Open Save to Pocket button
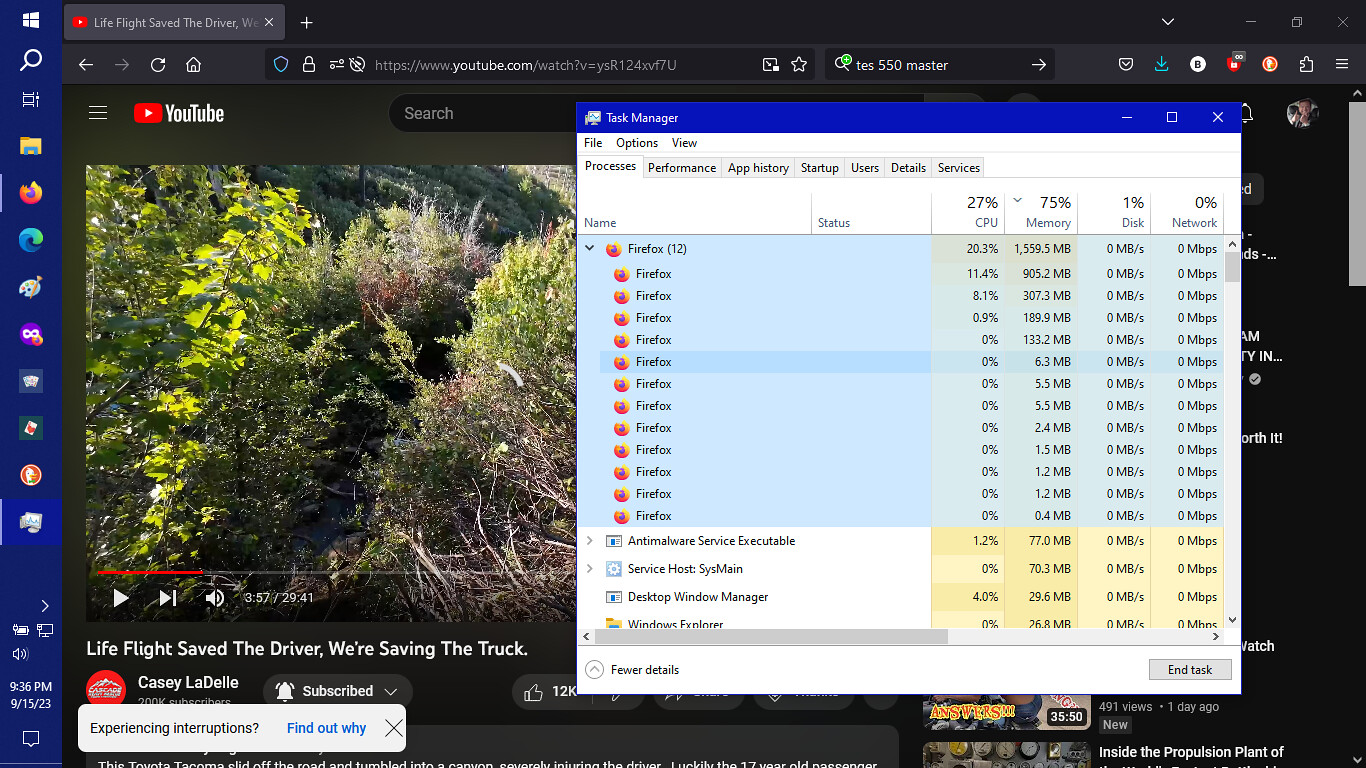The height and width of the screenshot is (768, 1366). [x=1126, y=65]
